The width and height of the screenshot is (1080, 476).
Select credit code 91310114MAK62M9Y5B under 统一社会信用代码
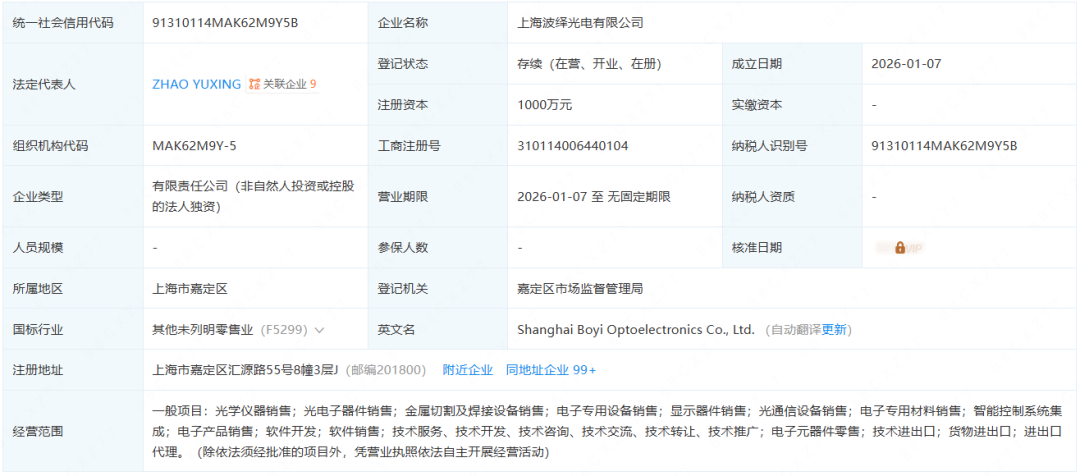(x=225, y=23)
